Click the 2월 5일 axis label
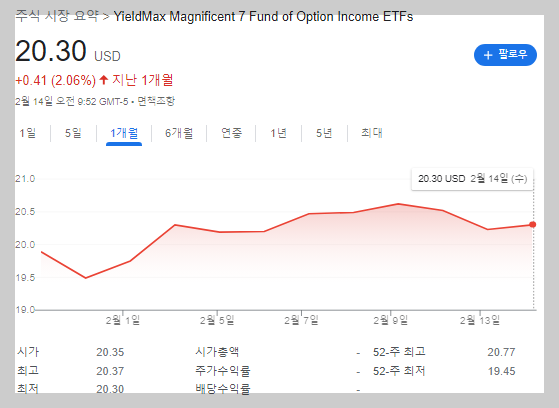Viewport: 559px width, 408px height. pos(217,320)
